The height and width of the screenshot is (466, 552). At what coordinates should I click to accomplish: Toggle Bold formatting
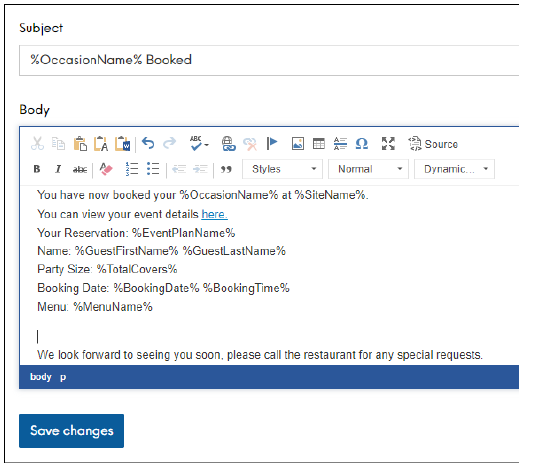[x=37, y=169]
